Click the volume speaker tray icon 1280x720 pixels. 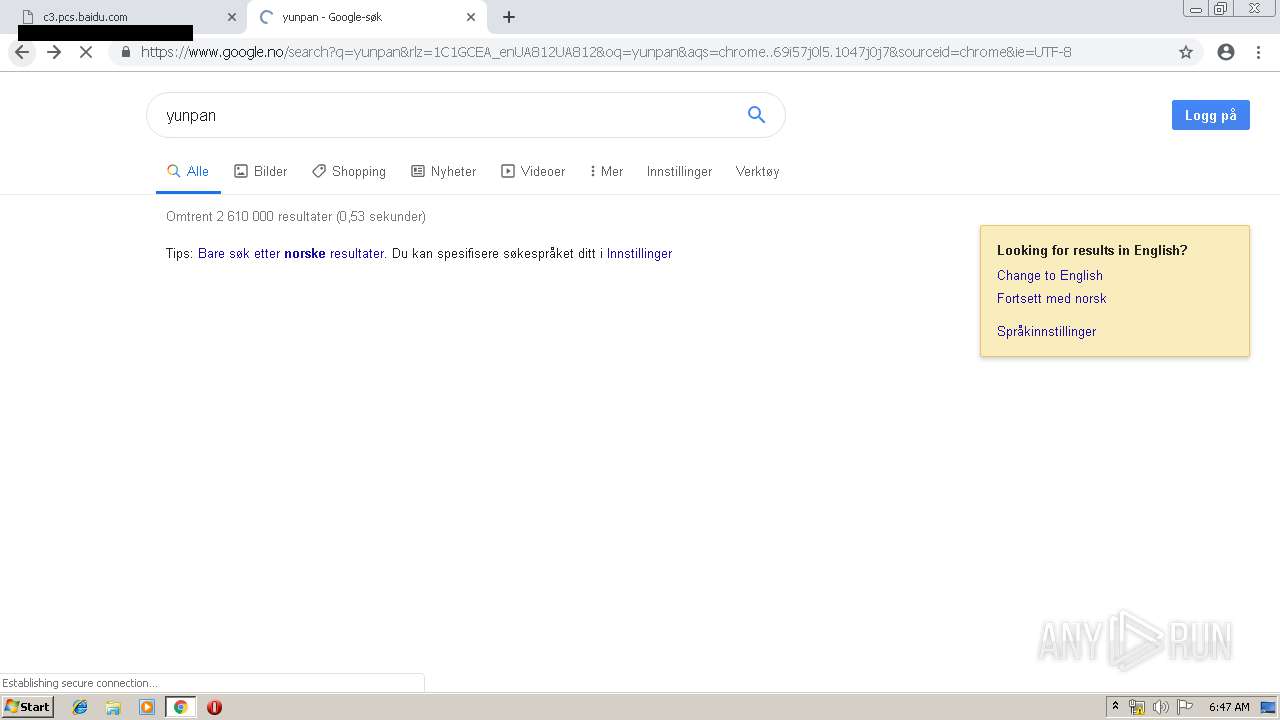click(x=1161, y=707)
